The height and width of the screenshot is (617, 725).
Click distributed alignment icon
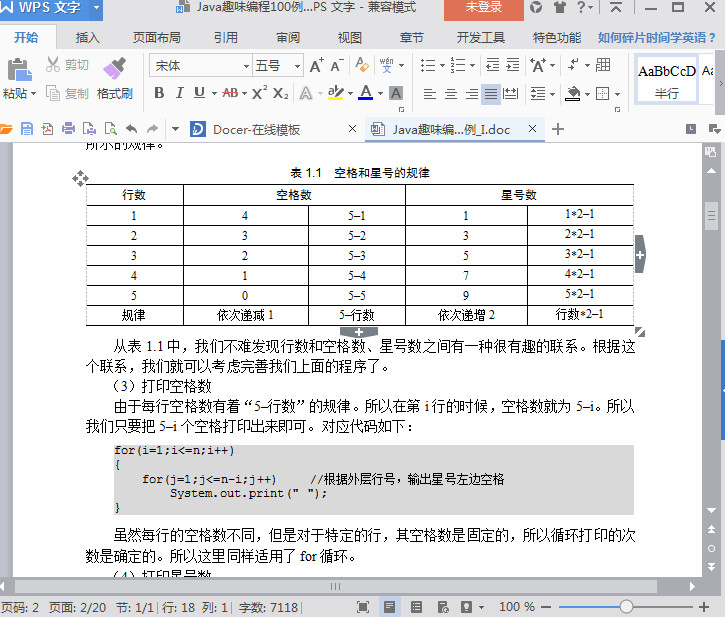click(x=510, y=94)
